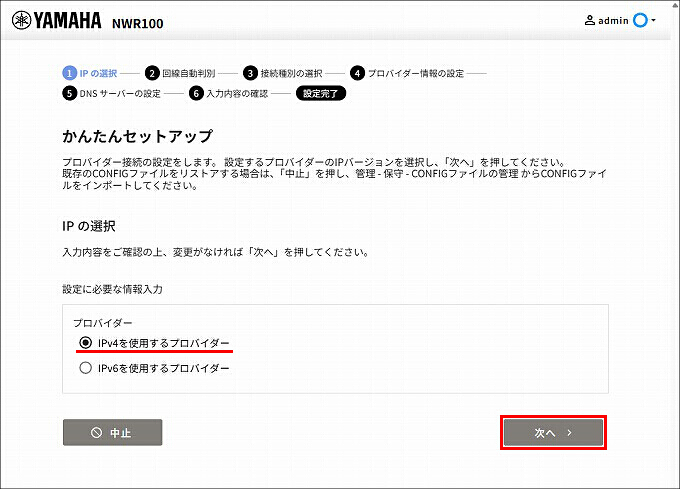Click the 'IPv6を使用するプロバイダー' option label
This screenshot has height=489, width=680.
point(163,368)
